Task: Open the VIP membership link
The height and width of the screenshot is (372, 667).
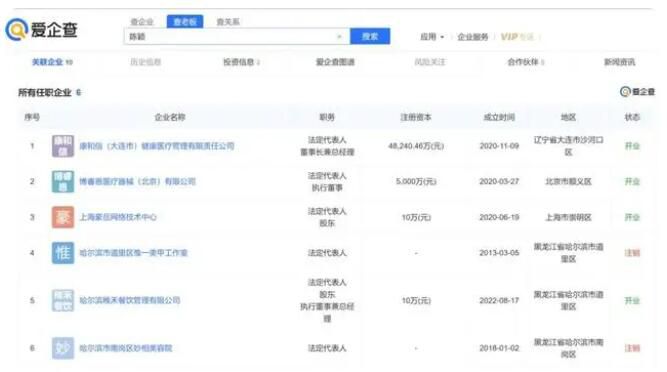Action: [x=517, y=37]
